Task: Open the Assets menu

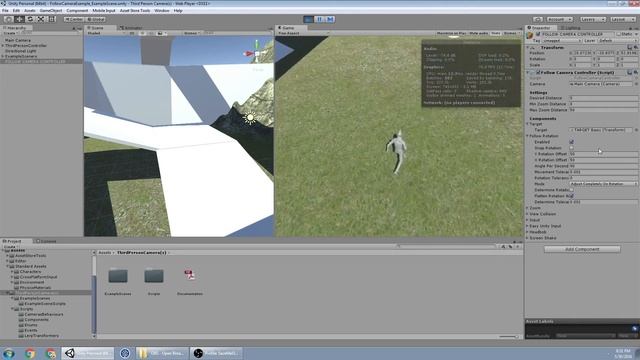Action: 30,11
